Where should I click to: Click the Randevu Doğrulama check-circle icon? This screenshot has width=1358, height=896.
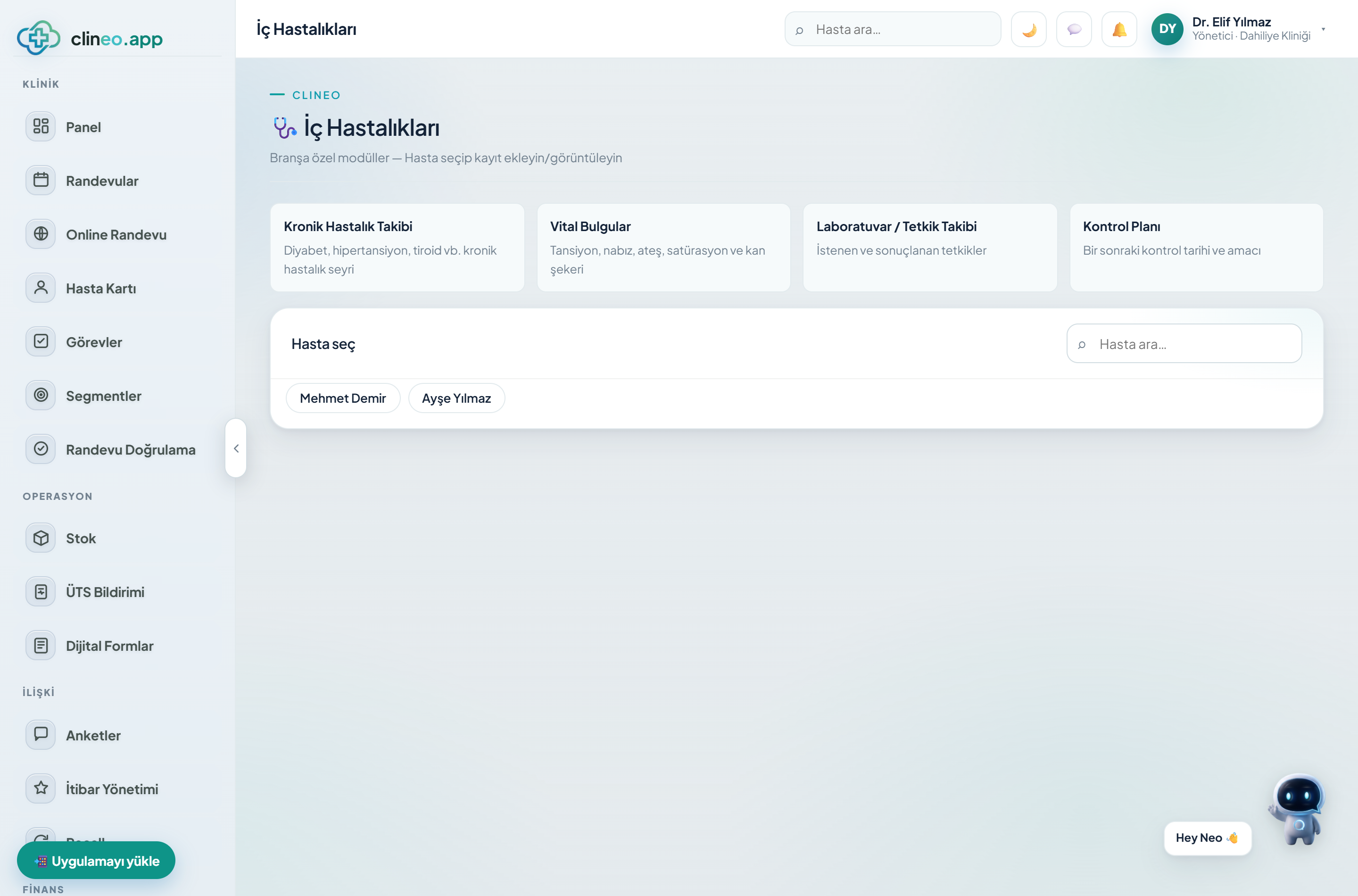pyautogui.click(x=41, y=448)
